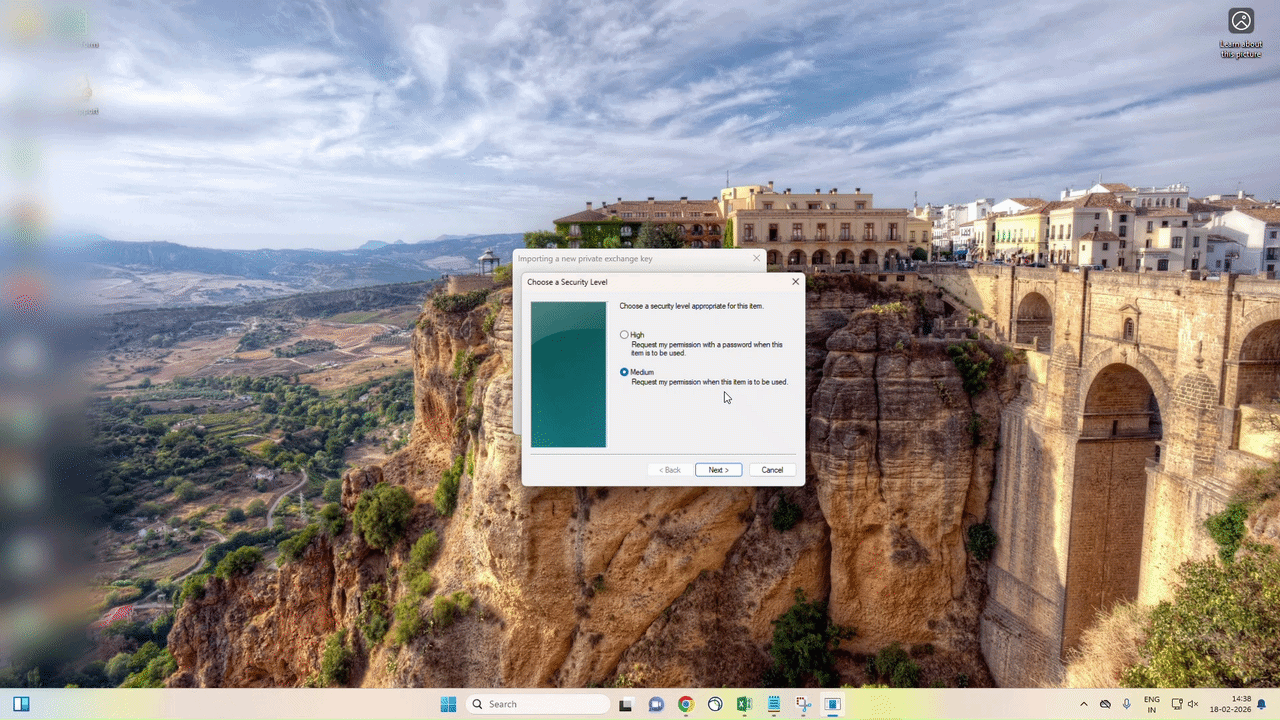Open Google Chrome from the taskbar

point(686,704)
